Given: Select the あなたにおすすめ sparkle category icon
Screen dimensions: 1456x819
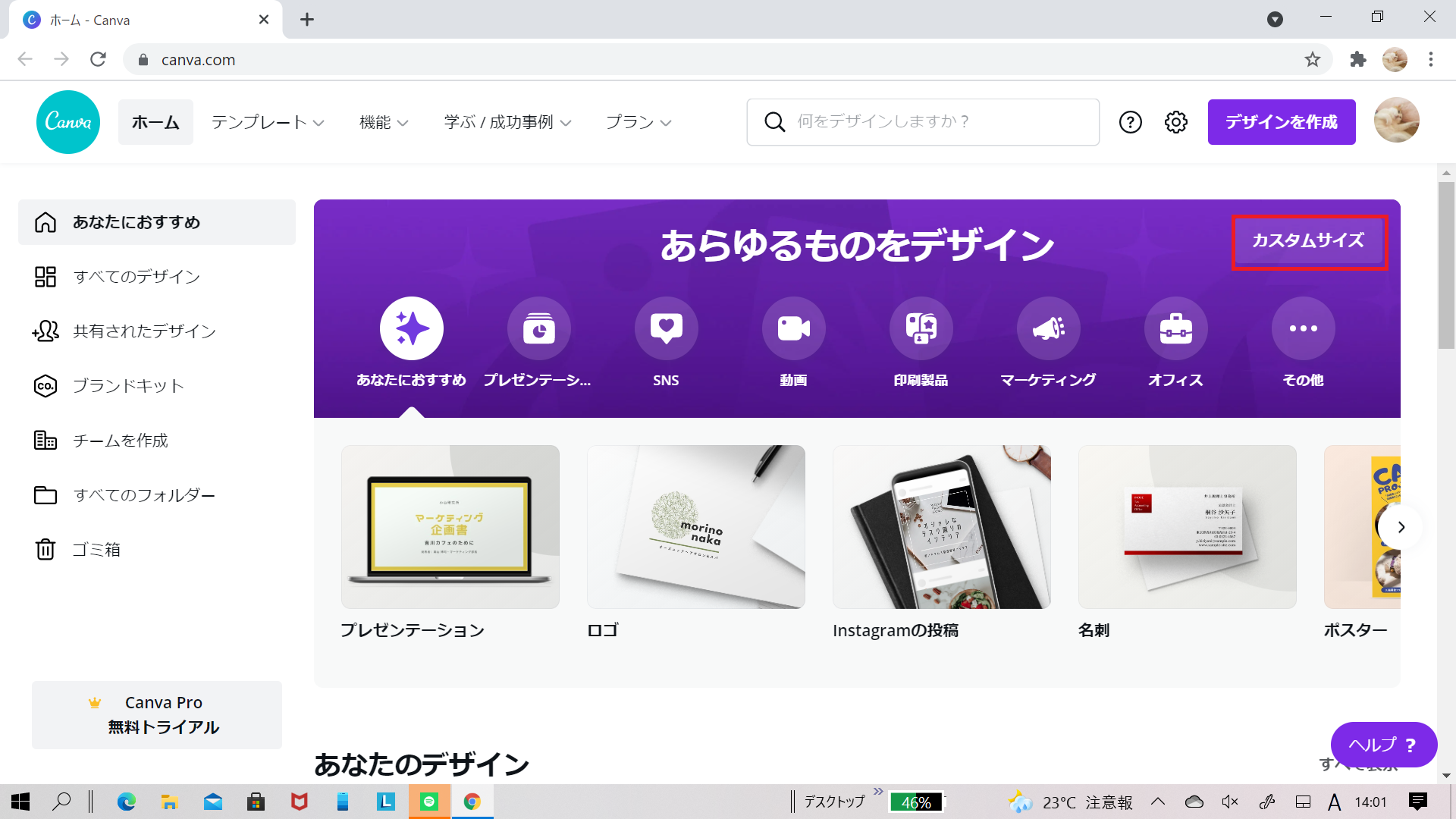Looking at the screenshot, I should (x=412, y=328).
